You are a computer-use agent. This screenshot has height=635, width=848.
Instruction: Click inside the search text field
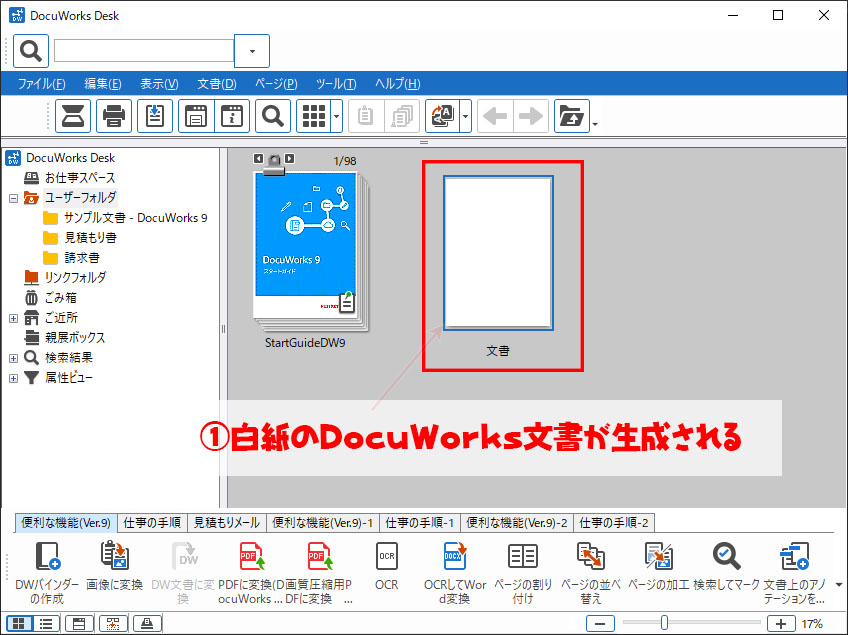[144, 51]
